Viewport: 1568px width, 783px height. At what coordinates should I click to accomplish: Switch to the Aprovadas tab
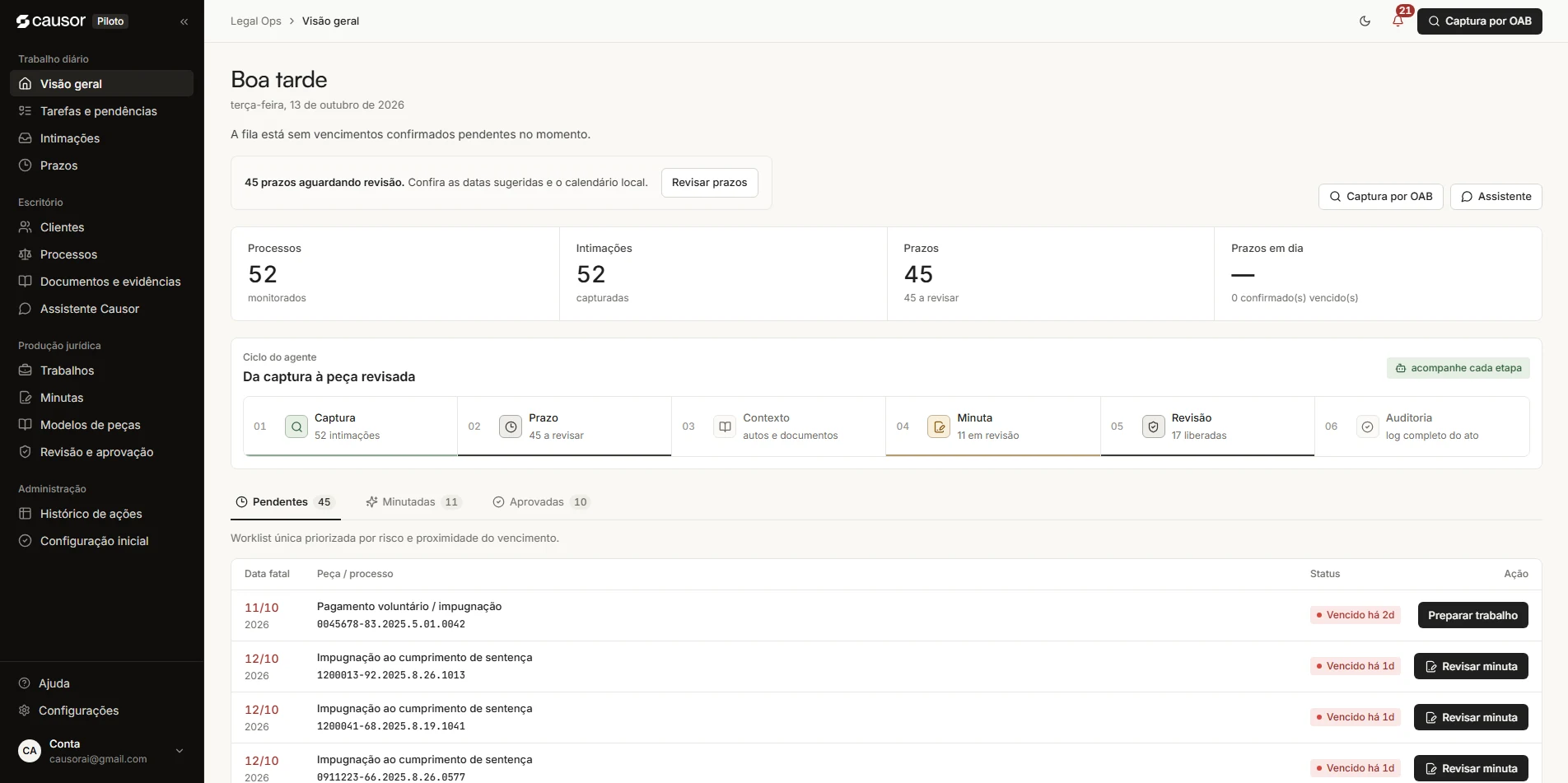(x=541, y=501)
